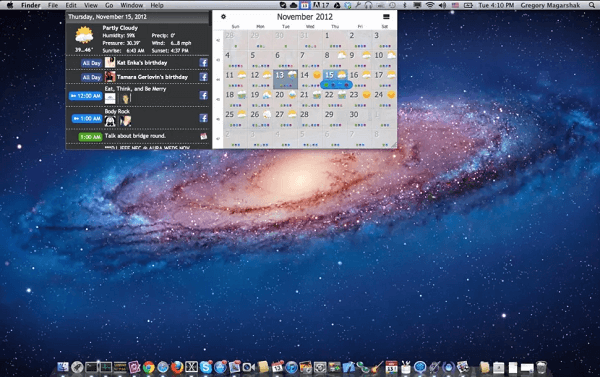
Task: Open X11 from the Dock
Action: point(191,367)
